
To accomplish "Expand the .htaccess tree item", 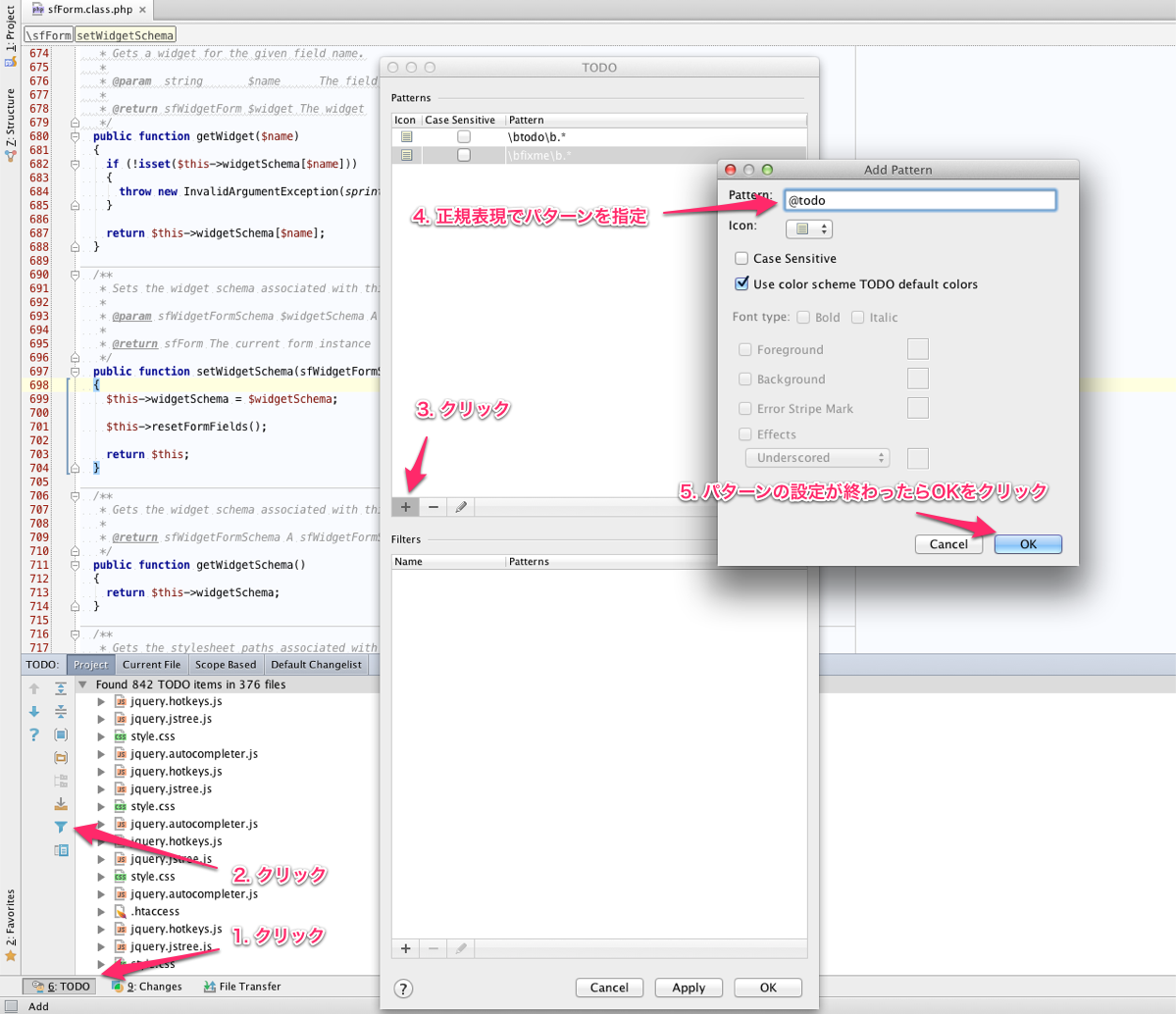I will click(101, 912).
